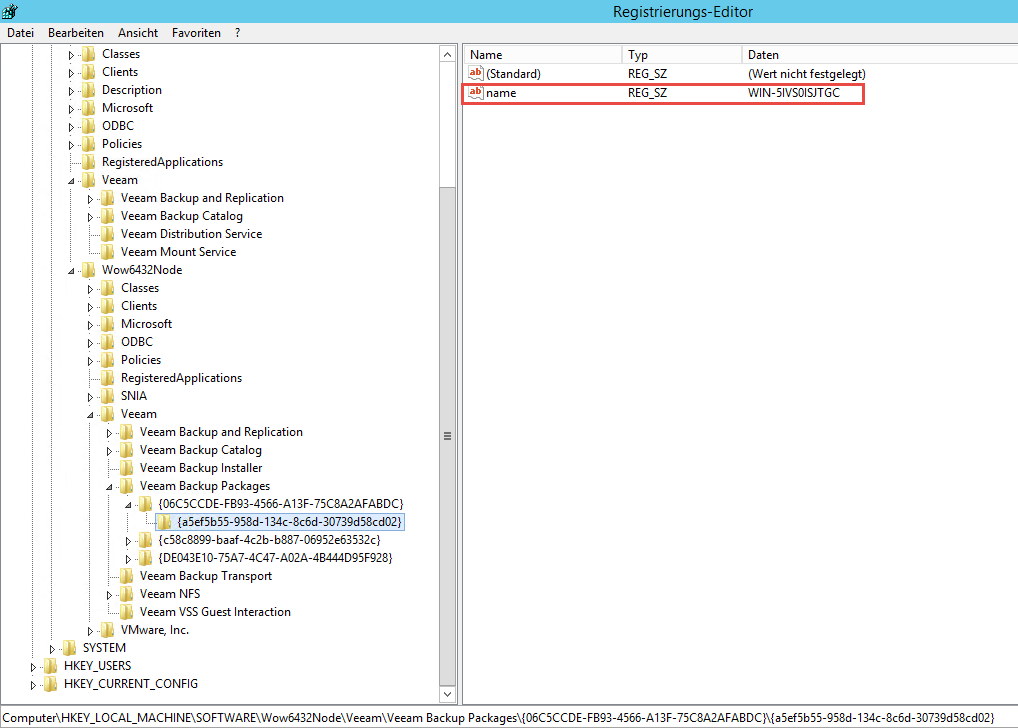Click the folder icon of Veeam NFS
The height and width of the screenshot is (728, 1018).
coord(127,594)
